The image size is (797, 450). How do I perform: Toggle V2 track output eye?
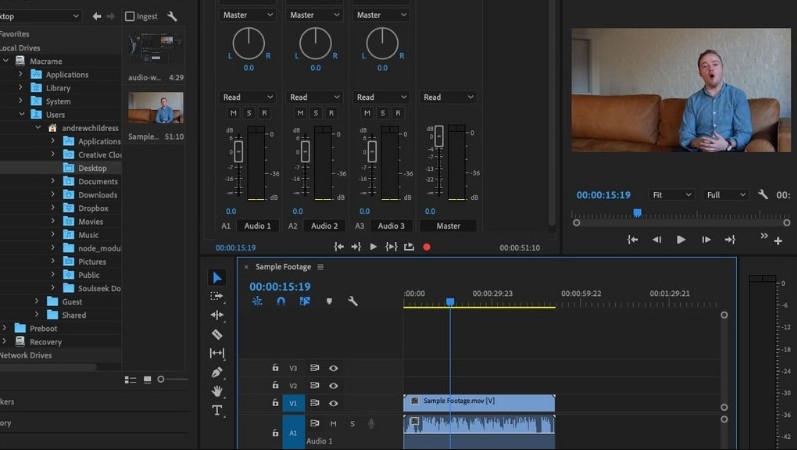click(x=333, y=386)
